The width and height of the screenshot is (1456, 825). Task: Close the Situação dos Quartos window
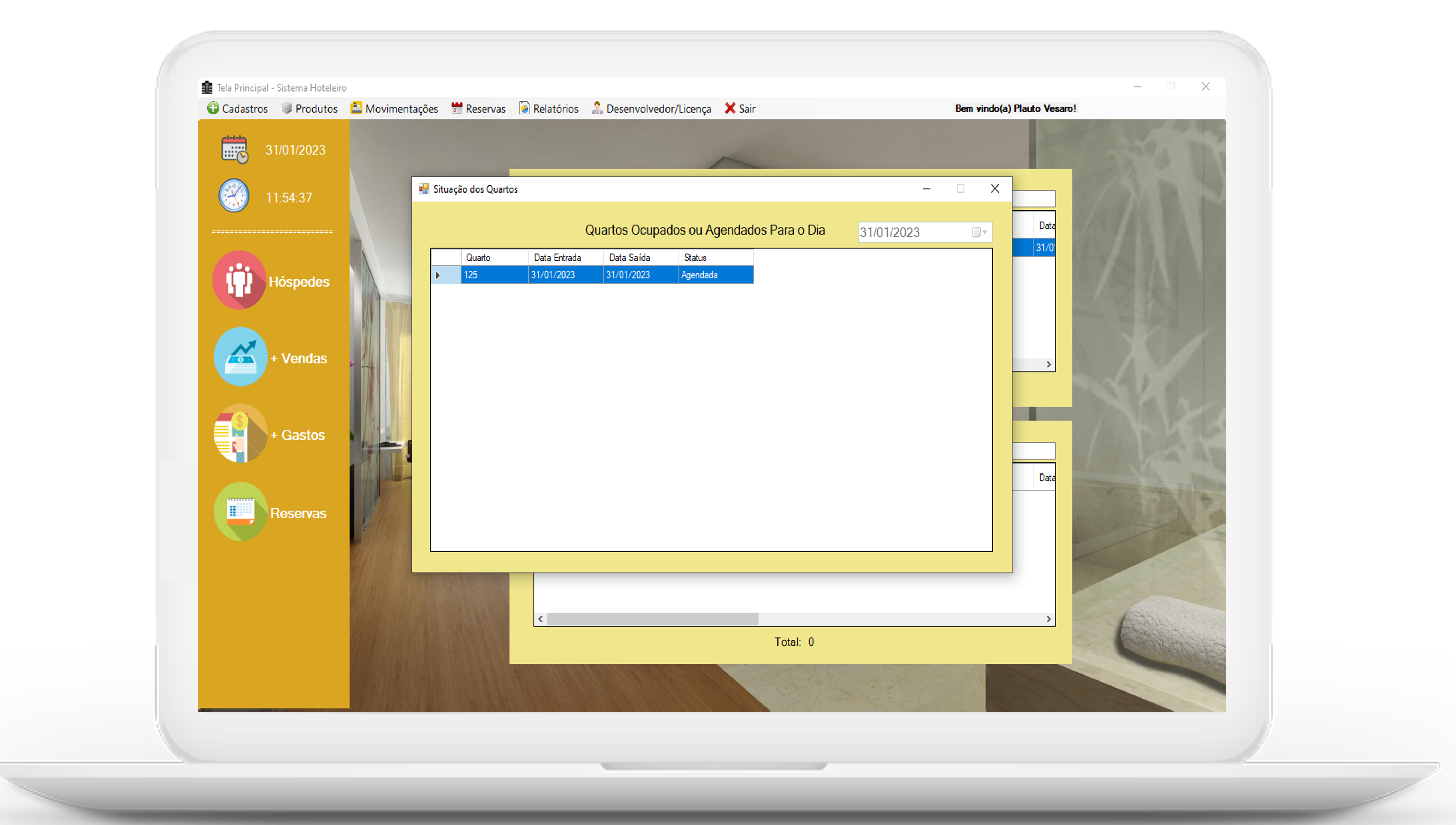pyautogui.click(x=994, y=189)
